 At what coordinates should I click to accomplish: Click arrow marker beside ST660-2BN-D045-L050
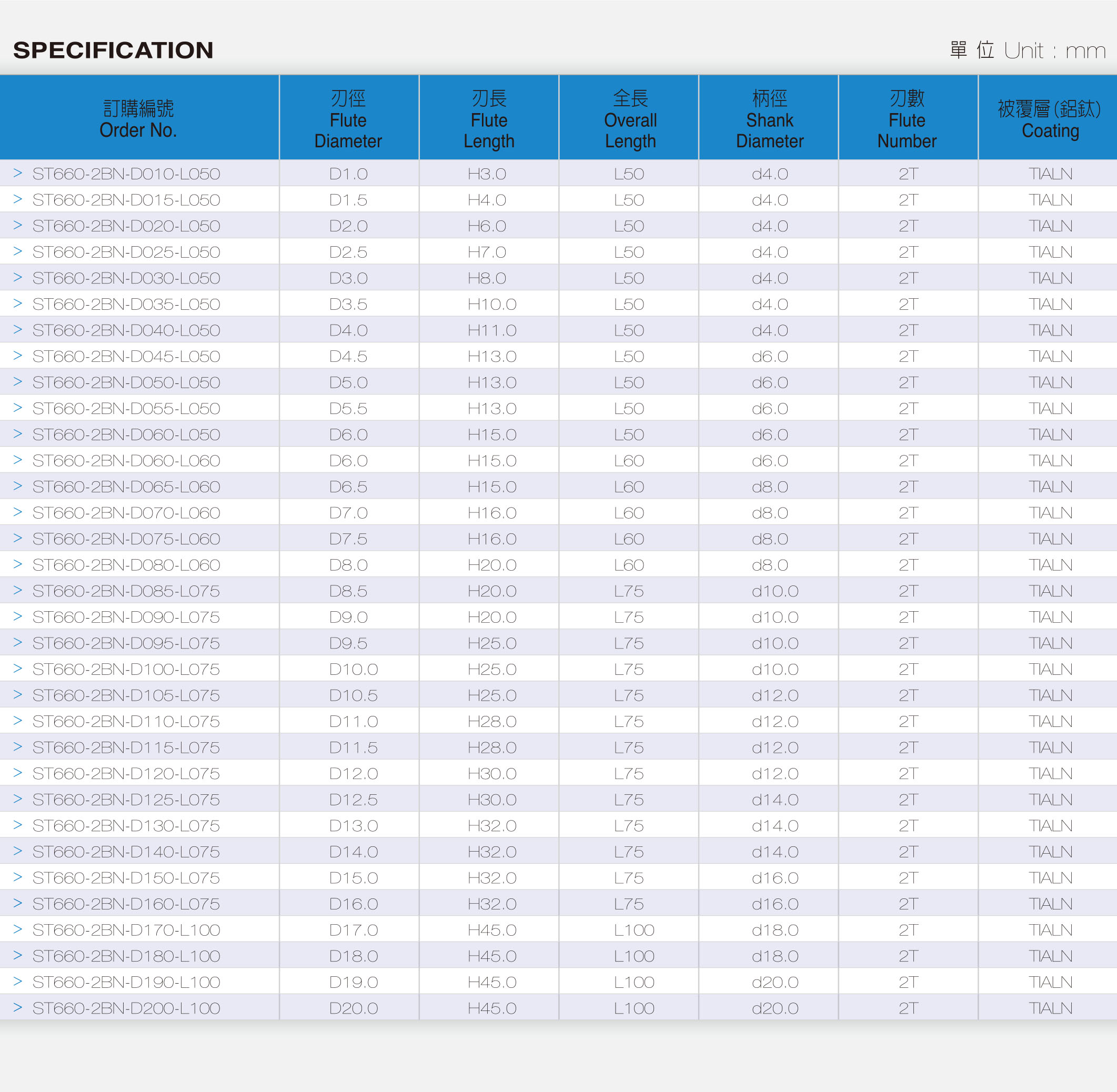[18, 356]
